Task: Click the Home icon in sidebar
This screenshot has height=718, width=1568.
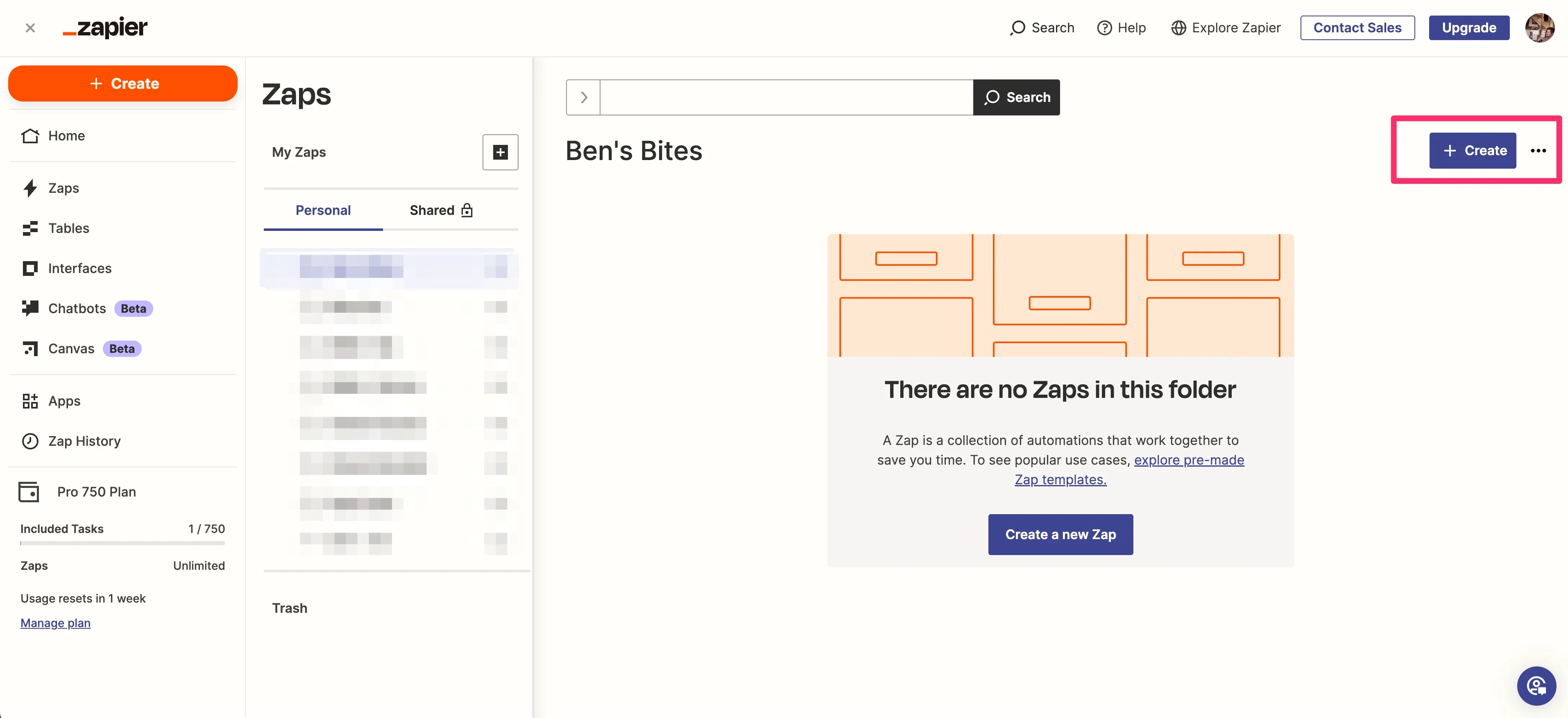Action: click(30, 135)
